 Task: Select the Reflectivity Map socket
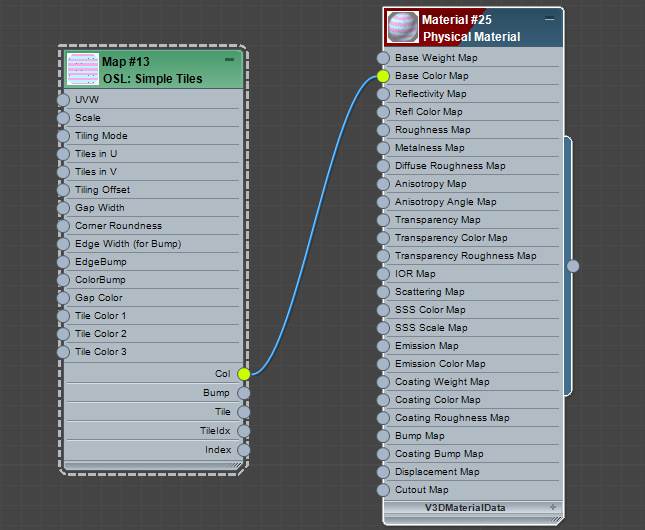click(x=383, y=94)
